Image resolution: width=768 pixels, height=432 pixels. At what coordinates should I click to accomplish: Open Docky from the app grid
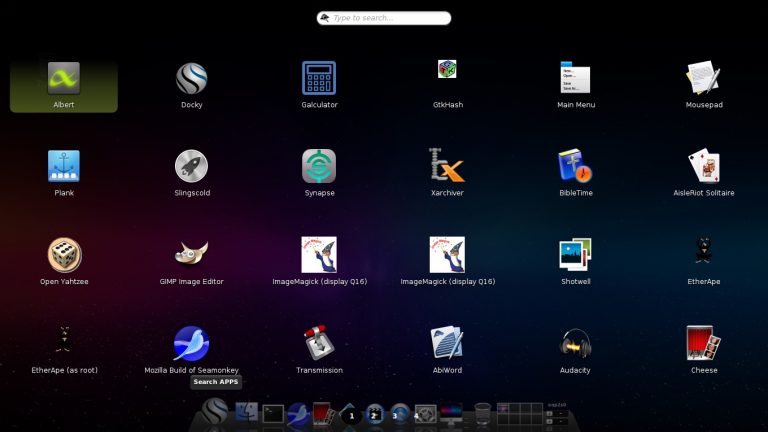(x=192, y=79)
